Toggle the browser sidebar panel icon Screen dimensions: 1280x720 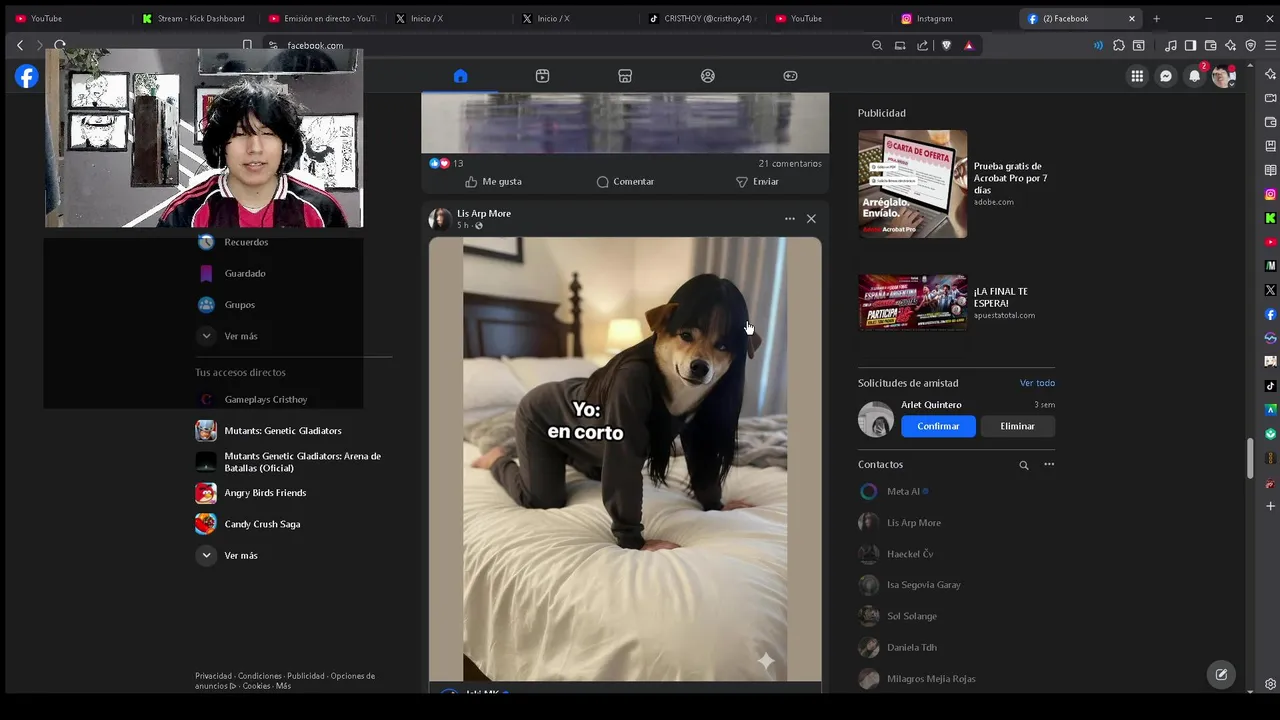[1190, 45]
